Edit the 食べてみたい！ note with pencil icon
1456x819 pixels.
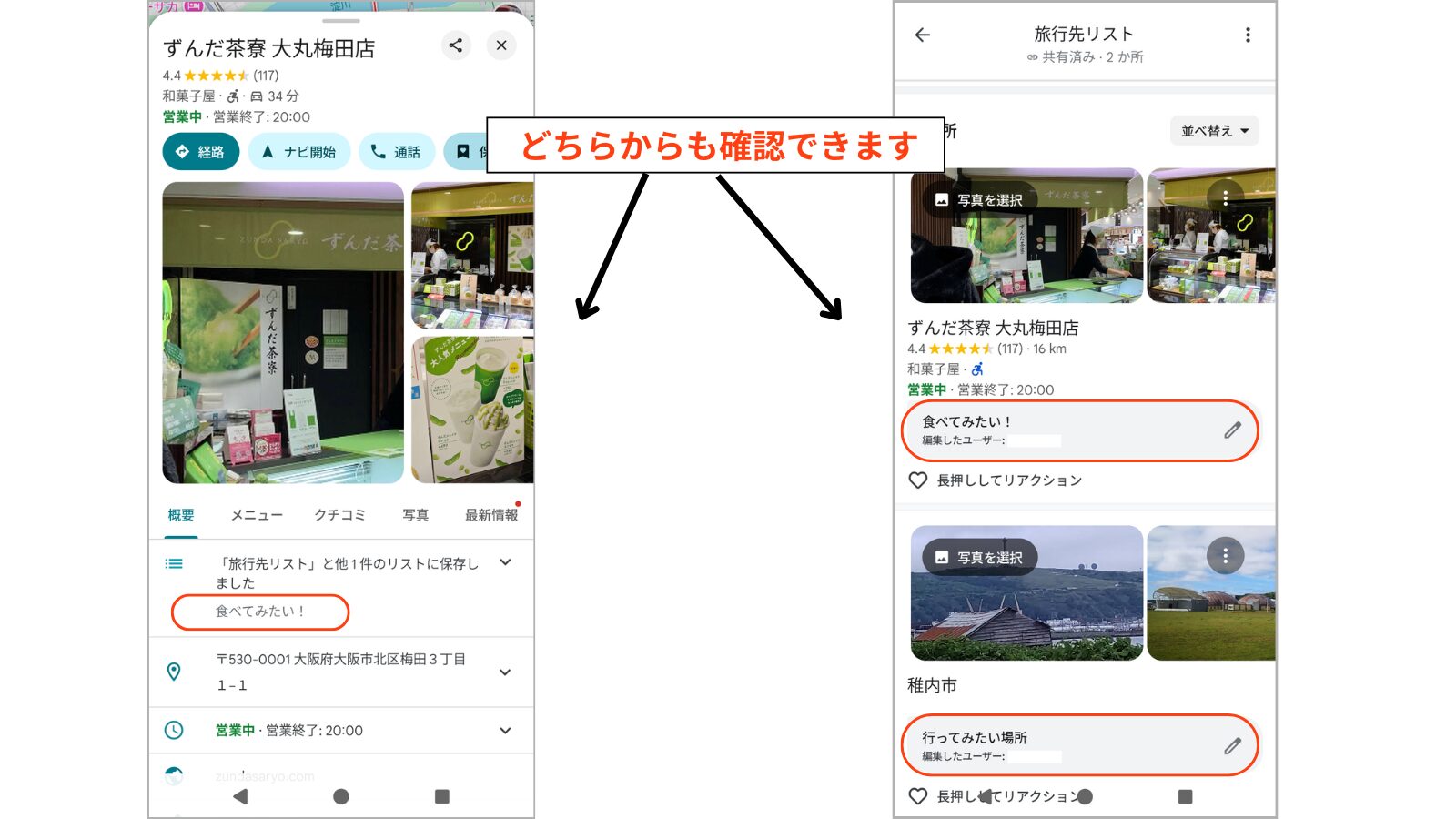[x=1232, y=430]
